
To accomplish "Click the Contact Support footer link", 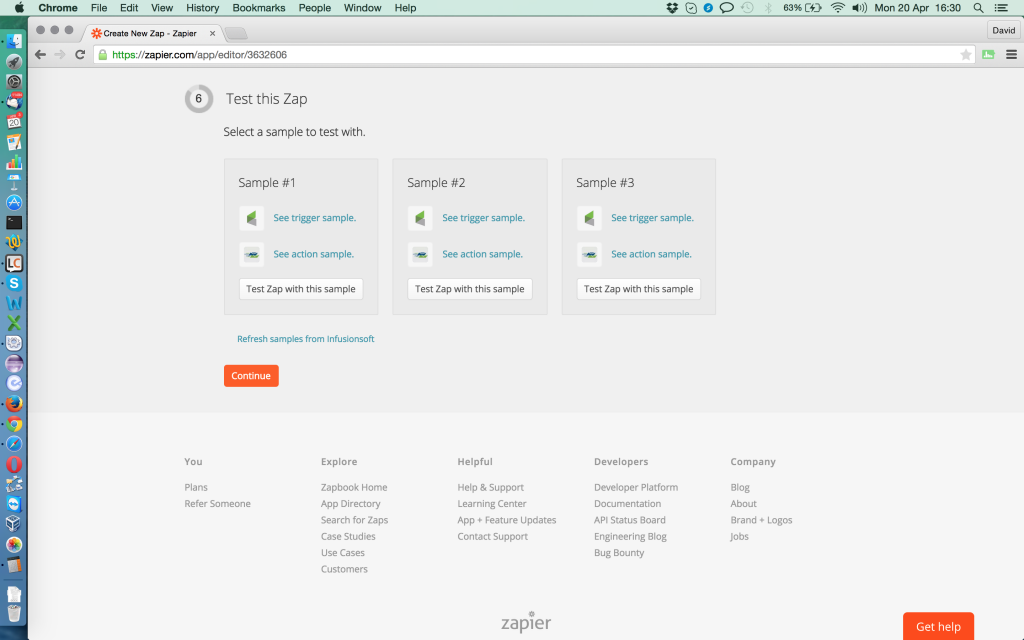I will [x=492, y=536].
